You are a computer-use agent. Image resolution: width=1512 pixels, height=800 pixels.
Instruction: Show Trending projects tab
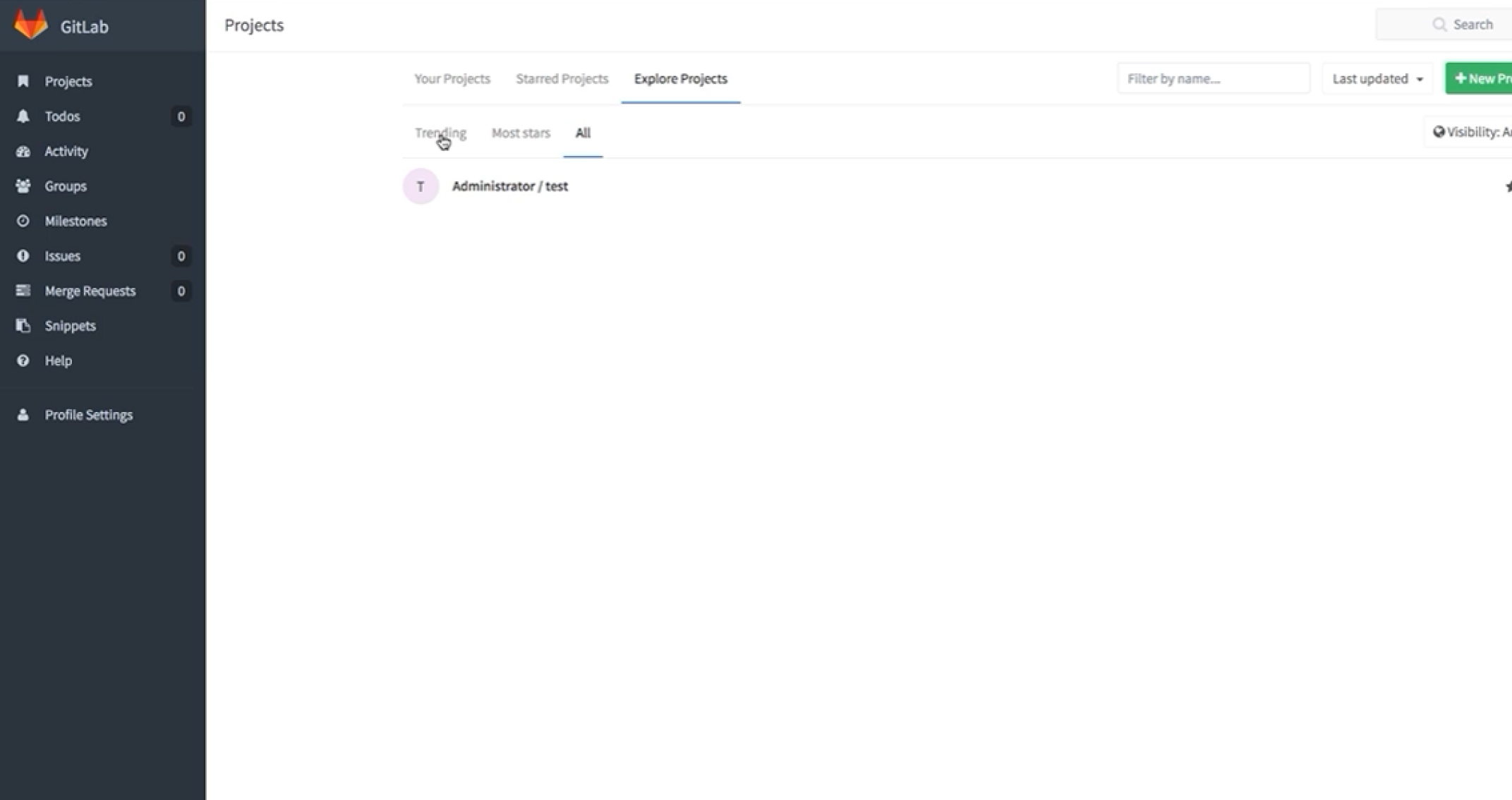point(440,133)
